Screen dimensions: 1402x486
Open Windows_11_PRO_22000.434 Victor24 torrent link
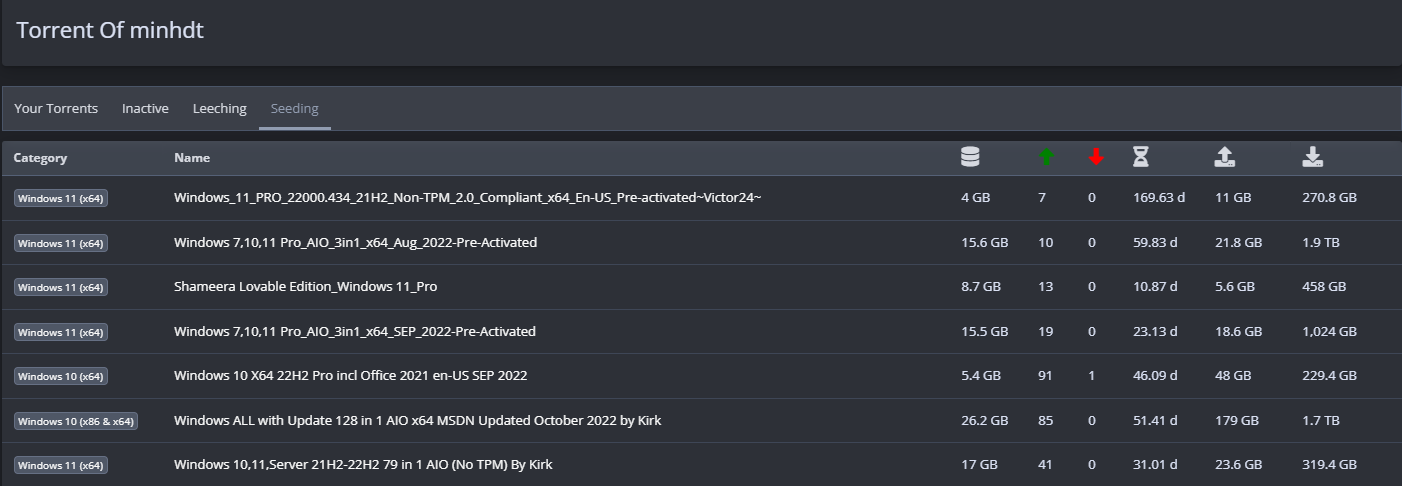[467, 198]
